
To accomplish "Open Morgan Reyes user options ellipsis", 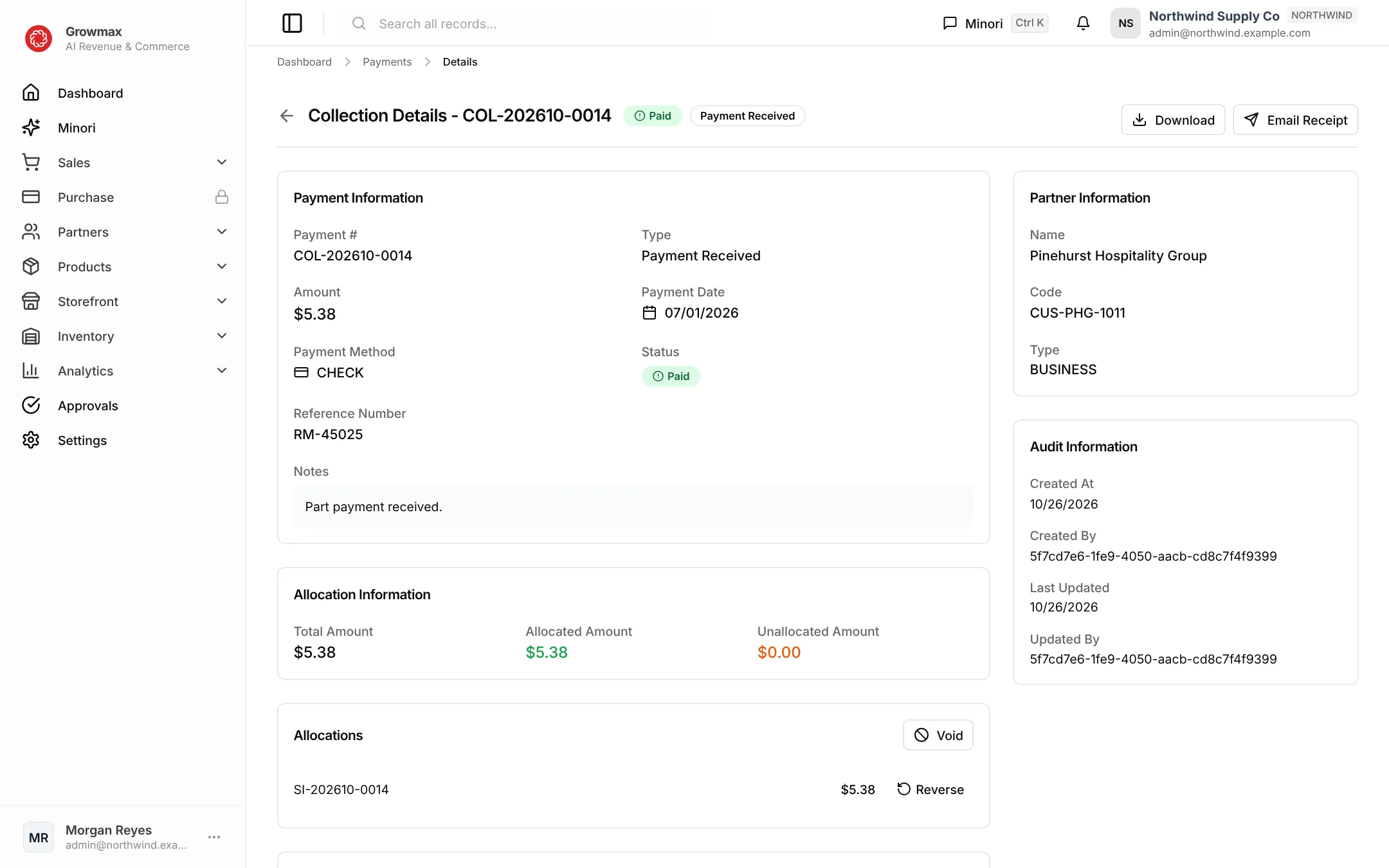I will click(x=214, y=837).
